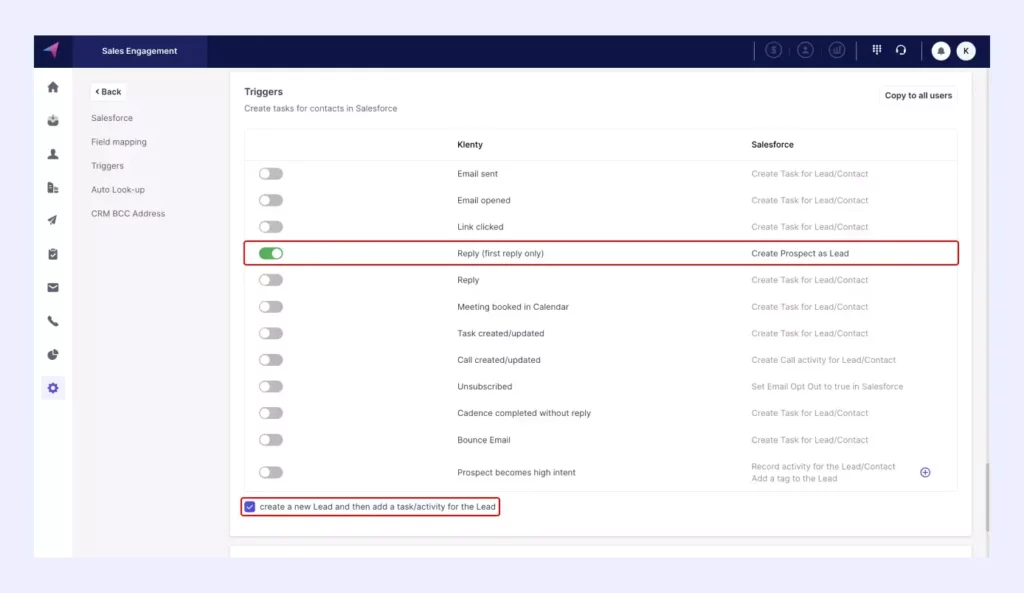Click the circled person icon in header
The height and width of the screenshot is (593, 1024).
(805, 50)
